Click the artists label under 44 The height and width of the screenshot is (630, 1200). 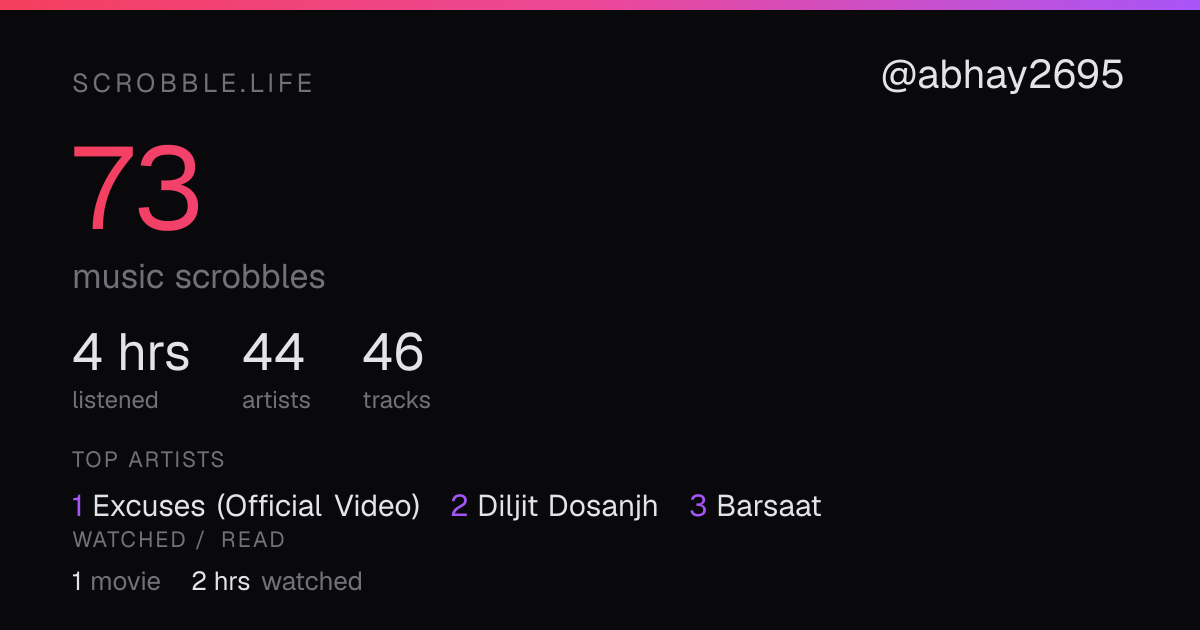(x=276, y=400)
